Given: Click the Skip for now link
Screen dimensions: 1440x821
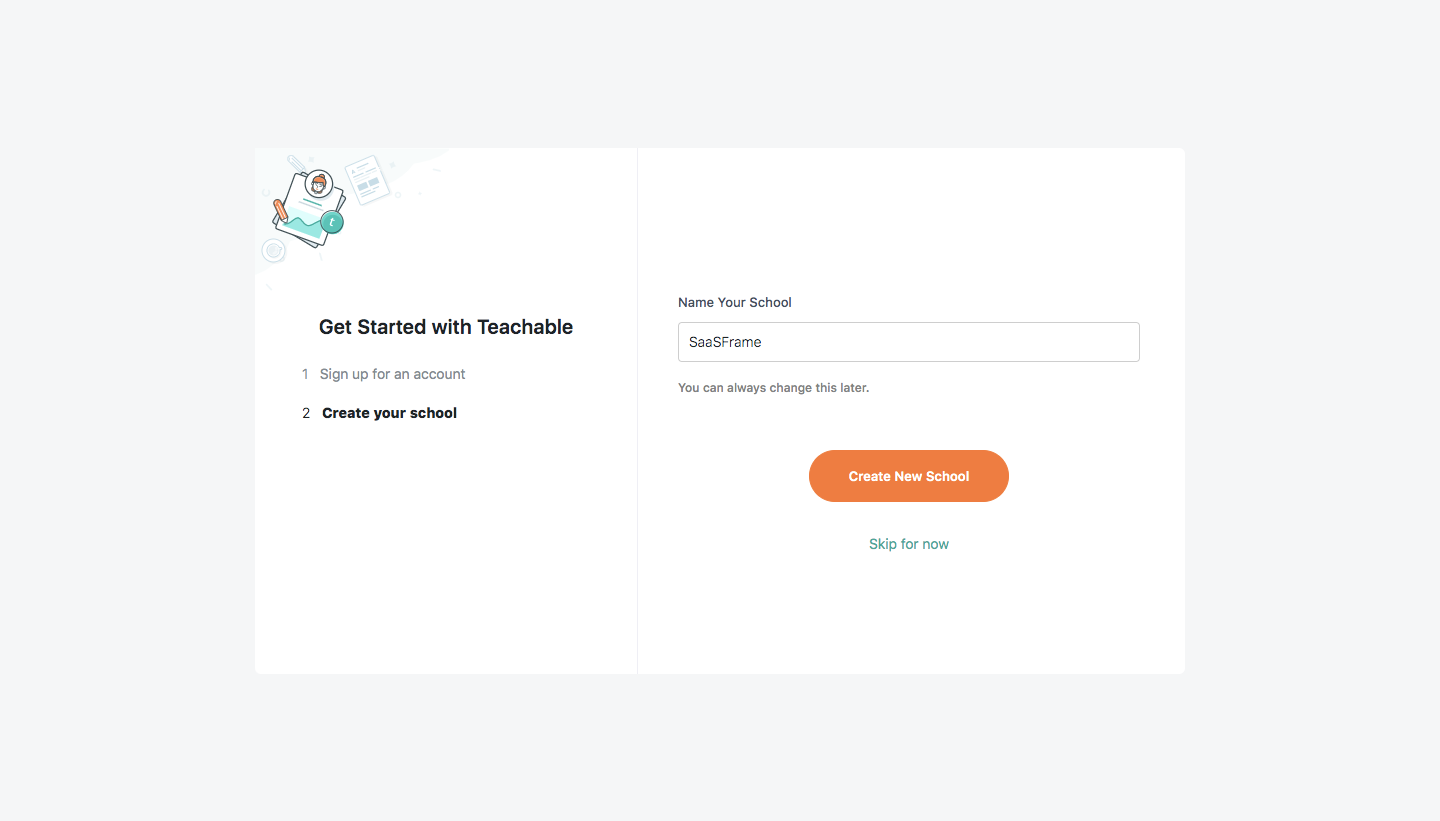Looking at the screenshot, I should pos(908,543).
